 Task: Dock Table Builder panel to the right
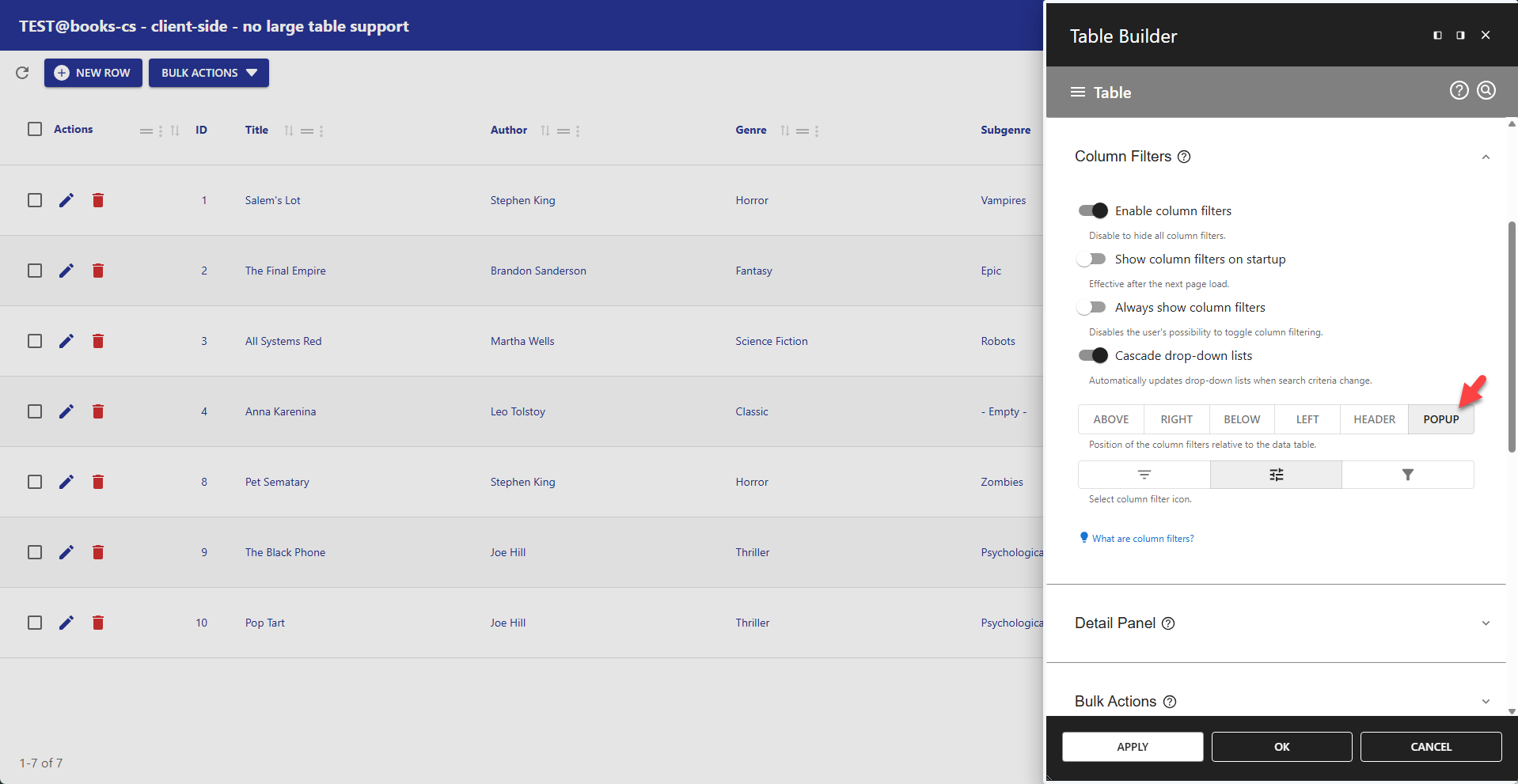pyautogui.click(x=1460, y=36)
